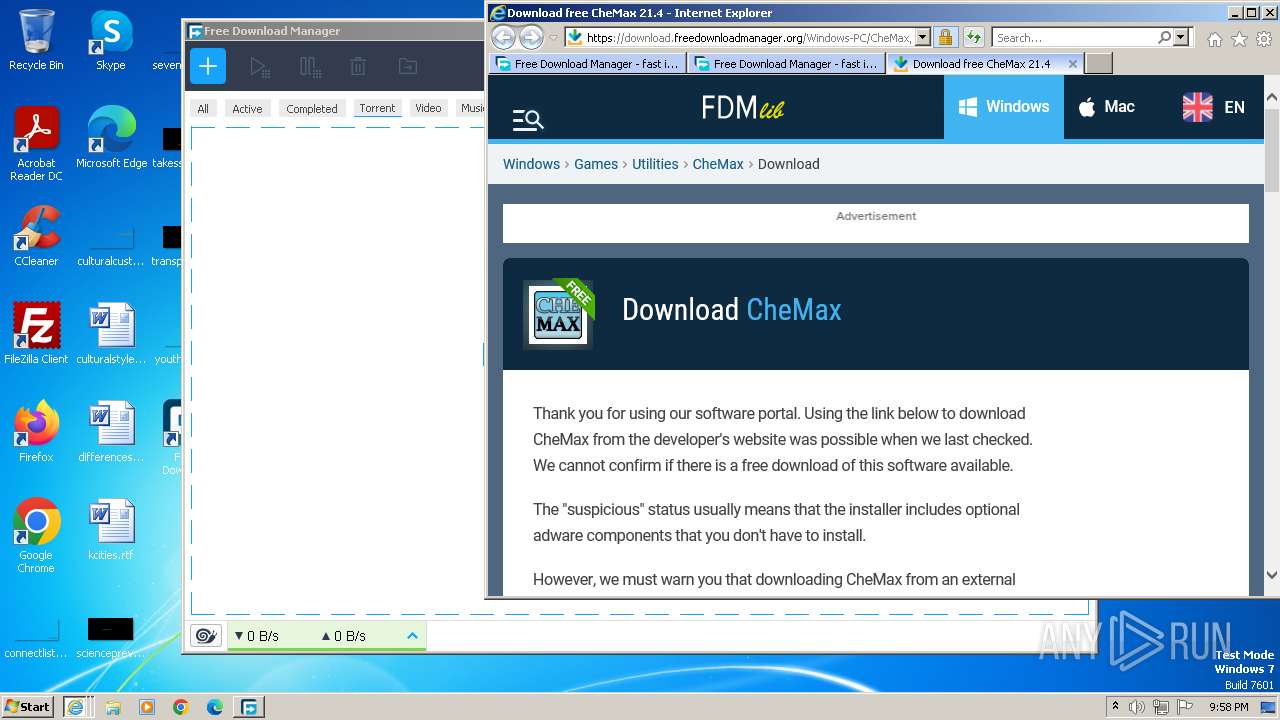Click the CheMax breadcrumb link
Viewport: 1280px width, 720px height.
[x=718, y=164]
